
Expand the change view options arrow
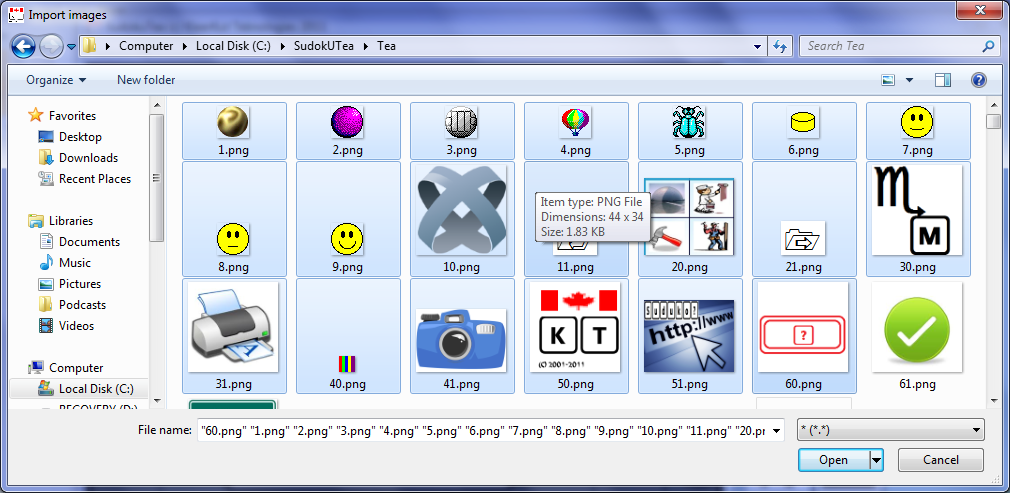[x=909, y=80]
